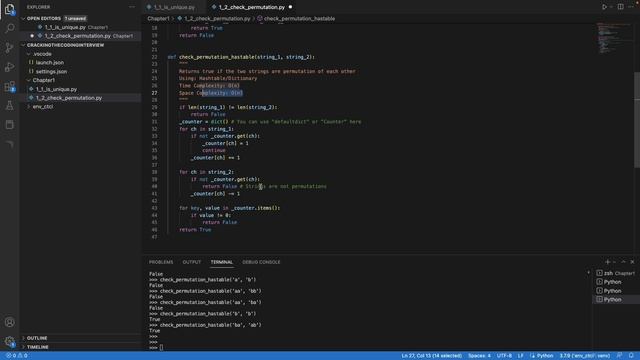Create a new terminal with plus icon
Screen dimensions: 640x360
pos(607,262)
